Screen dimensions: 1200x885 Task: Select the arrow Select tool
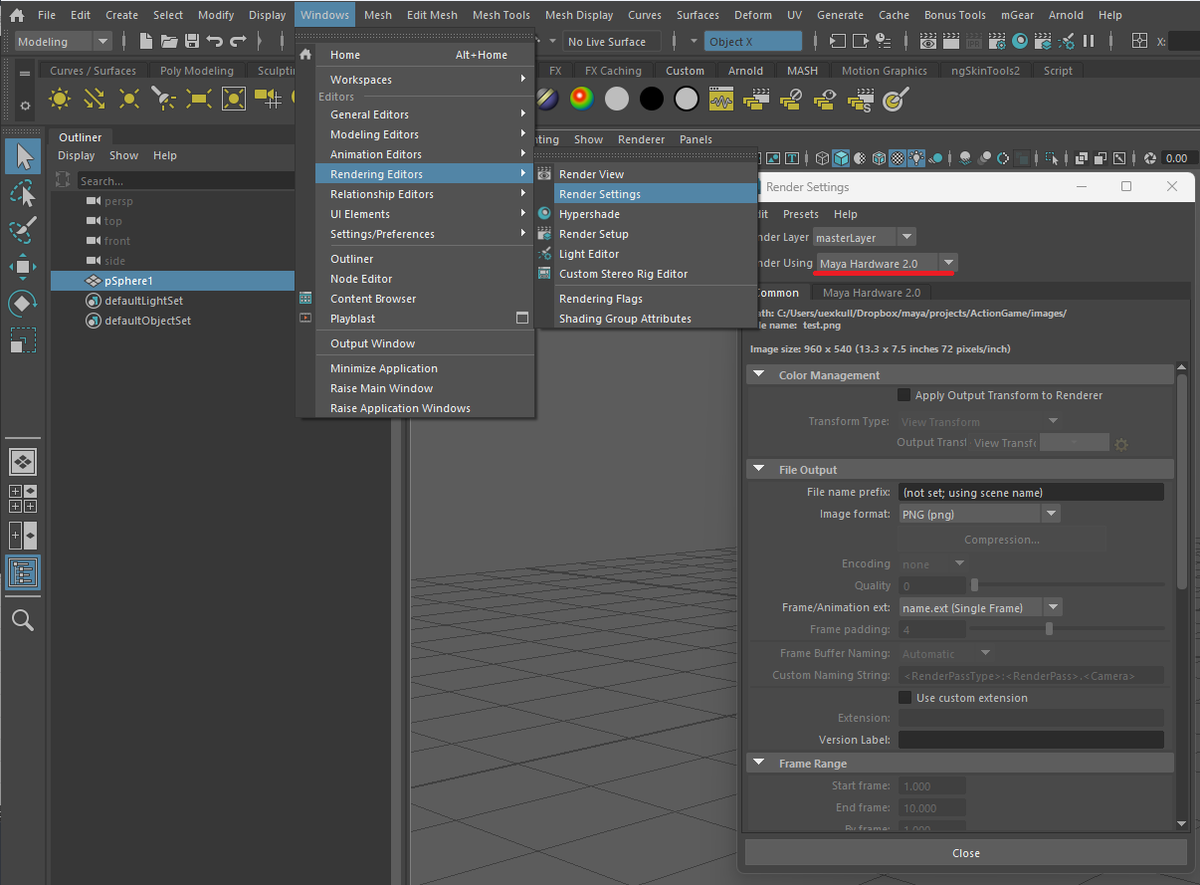[24, 156]
